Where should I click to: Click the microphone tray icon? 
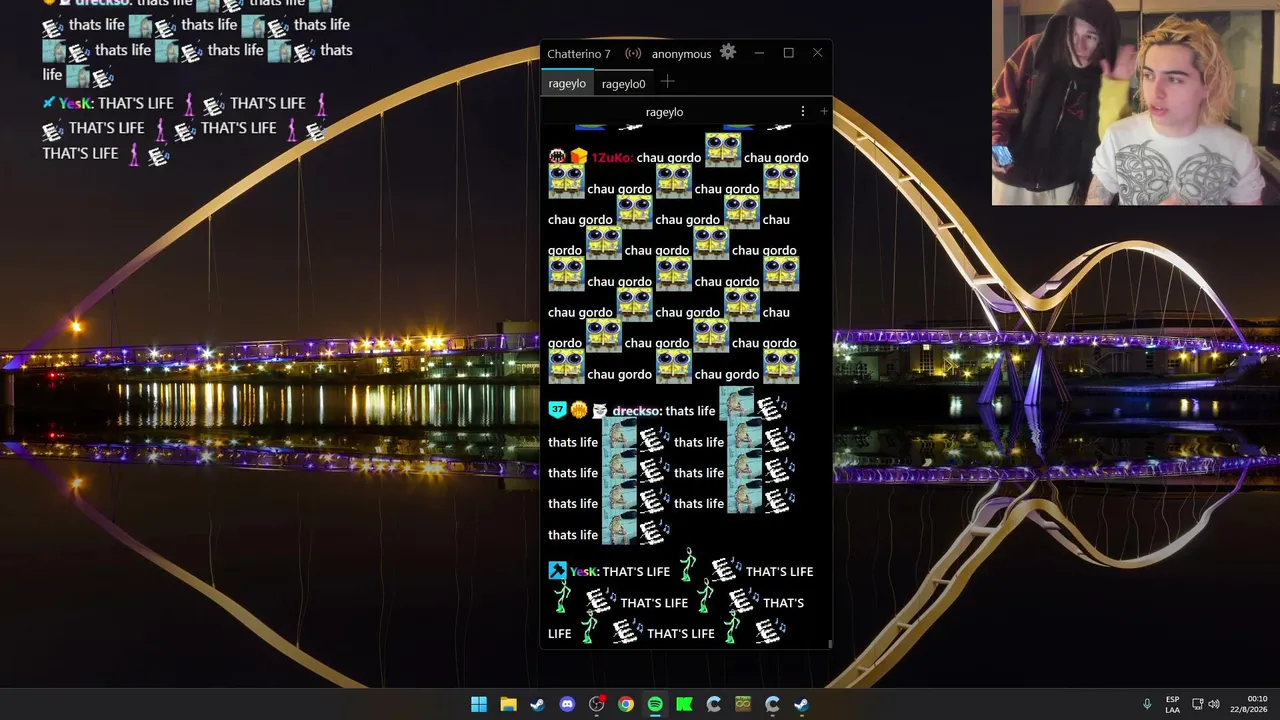point(1147,704)
